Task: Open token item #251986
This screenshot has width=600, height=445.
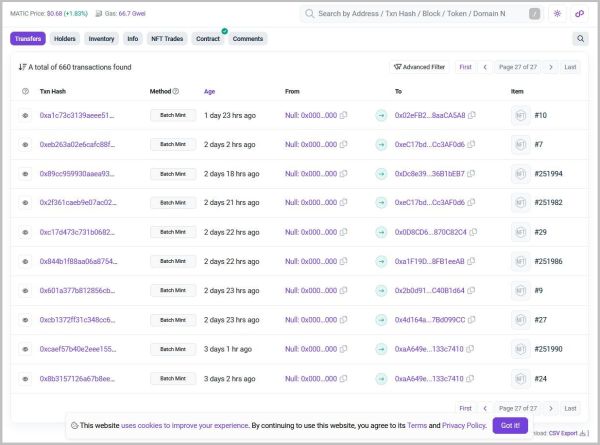Action: pyautogui.click(x=548, y=261)
